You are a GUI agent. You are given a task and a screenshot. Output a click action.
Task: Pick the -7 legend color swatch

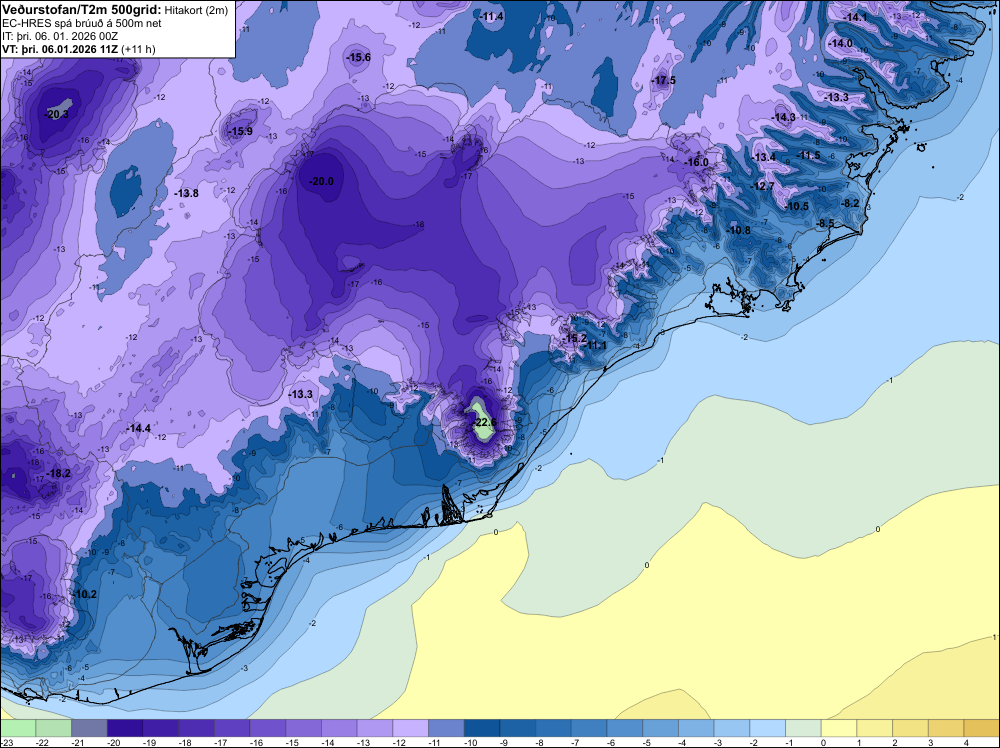[589, 728]
